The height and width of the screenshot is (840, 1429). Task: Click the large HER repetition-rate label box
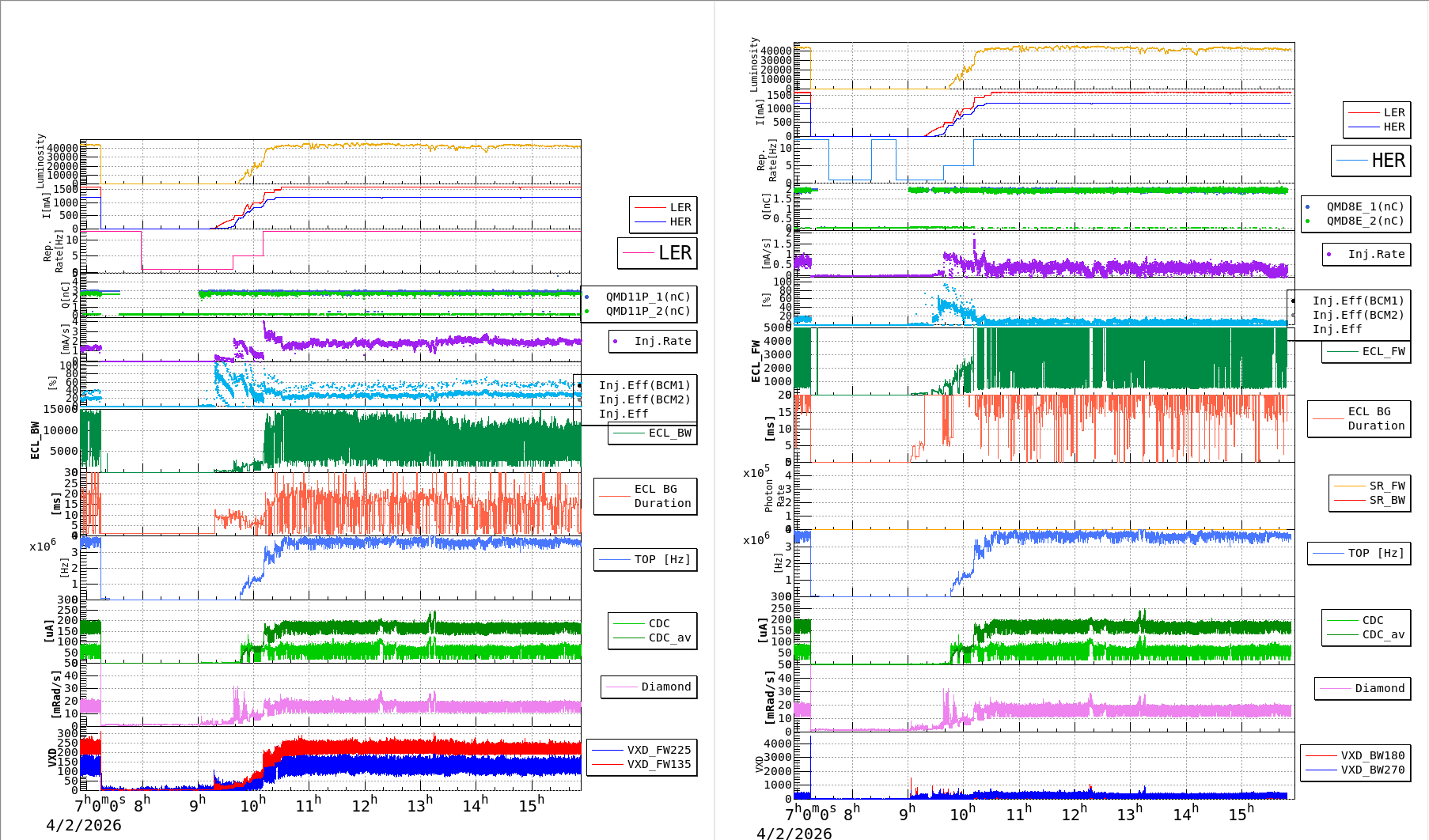pos(1371,161)
